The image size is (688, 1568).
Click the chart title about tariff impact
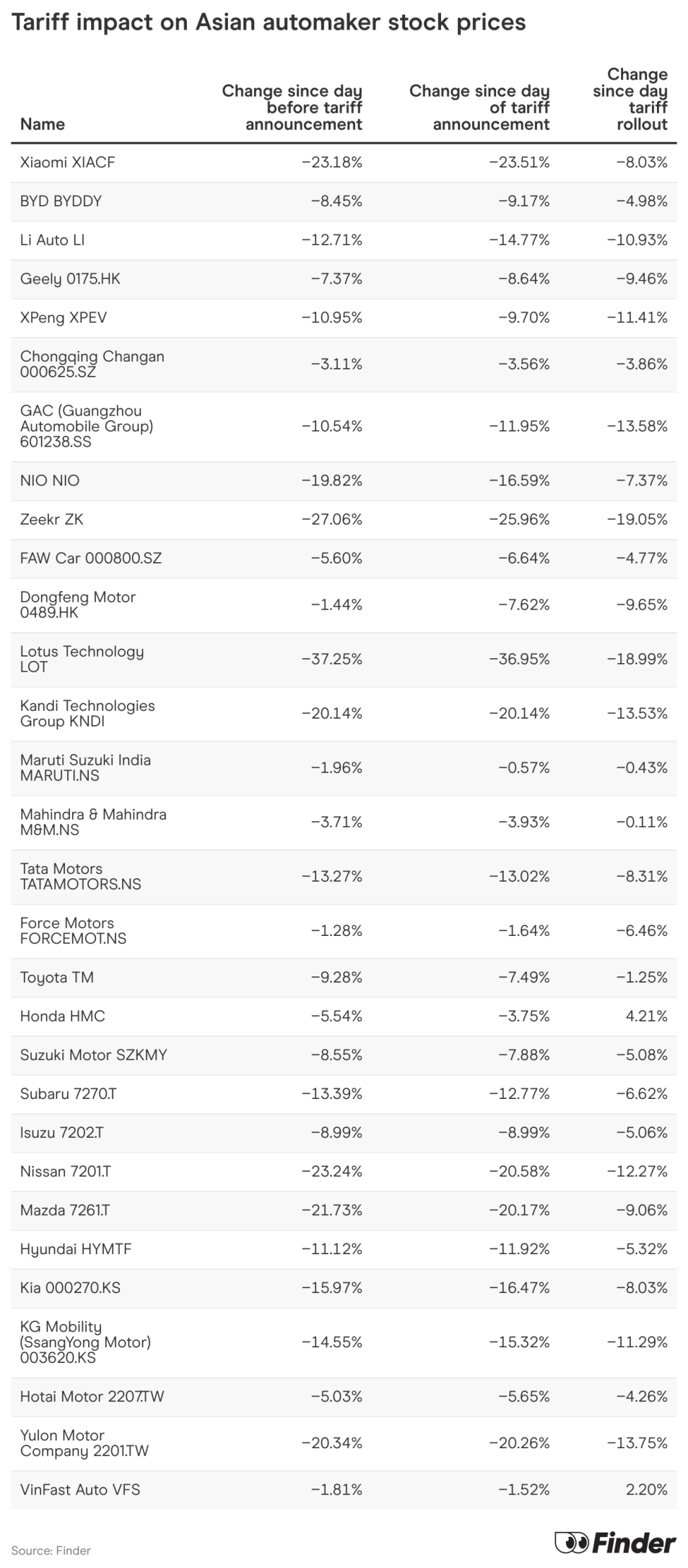(x=269, y=23)
